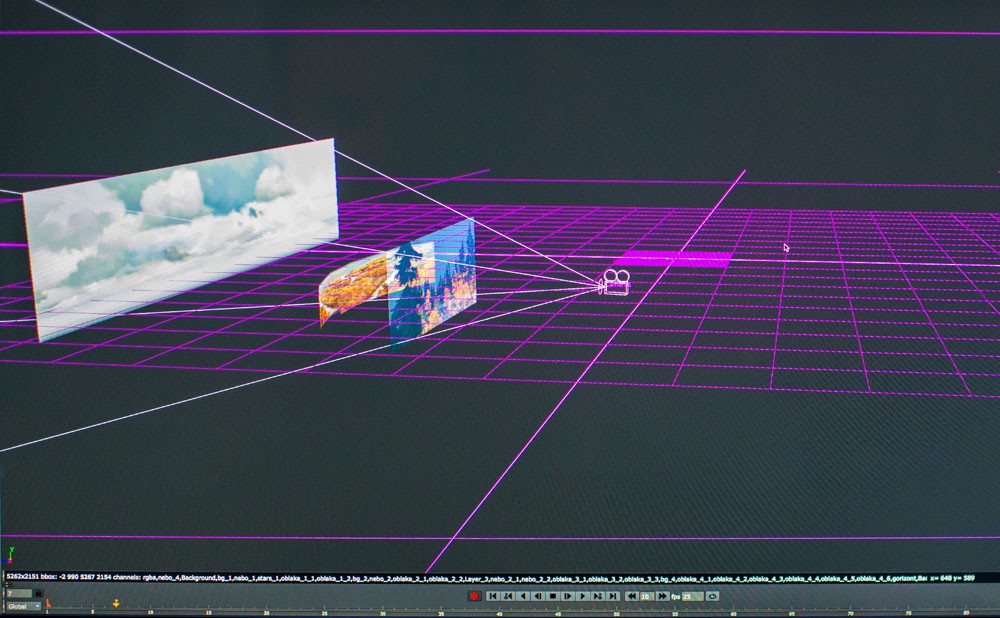Screen dimensions: 1000x618
Task: Step back one frame
Action: [538, 596]
